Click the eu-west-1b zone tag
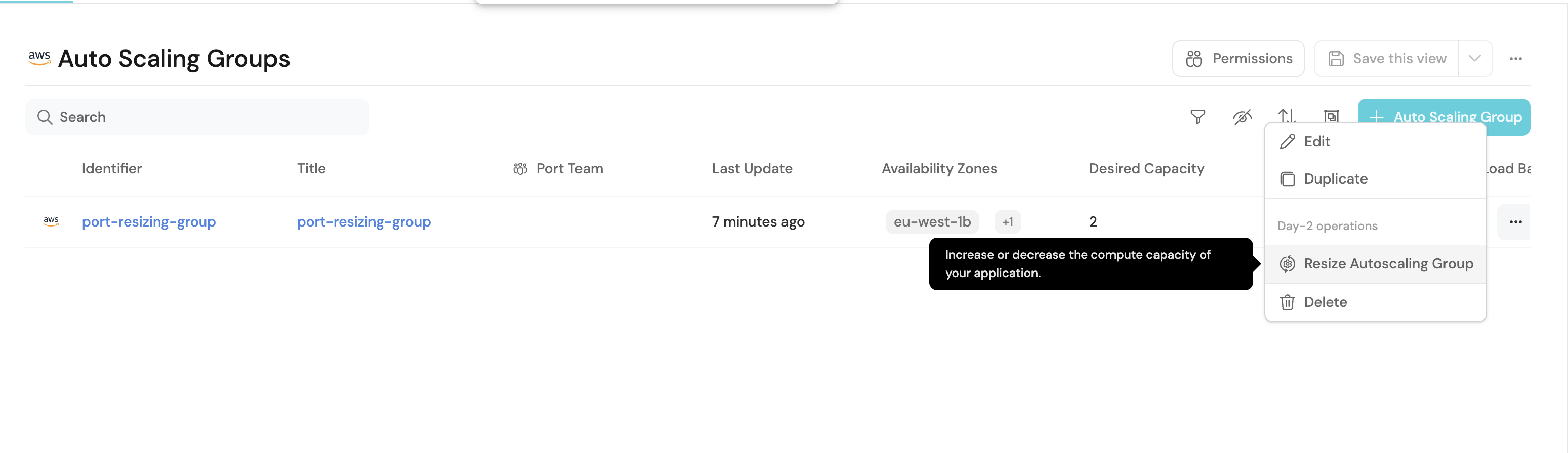The width and height of the screenshot is (1568, 453). [932, 222]
